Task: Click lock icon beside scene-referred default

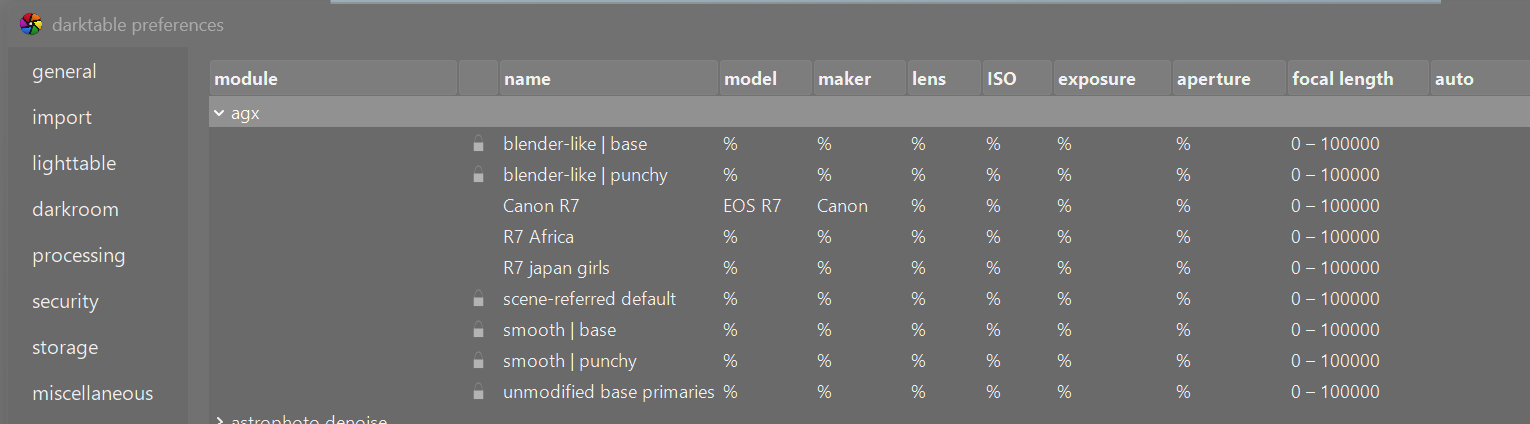Action: point(479,299)
